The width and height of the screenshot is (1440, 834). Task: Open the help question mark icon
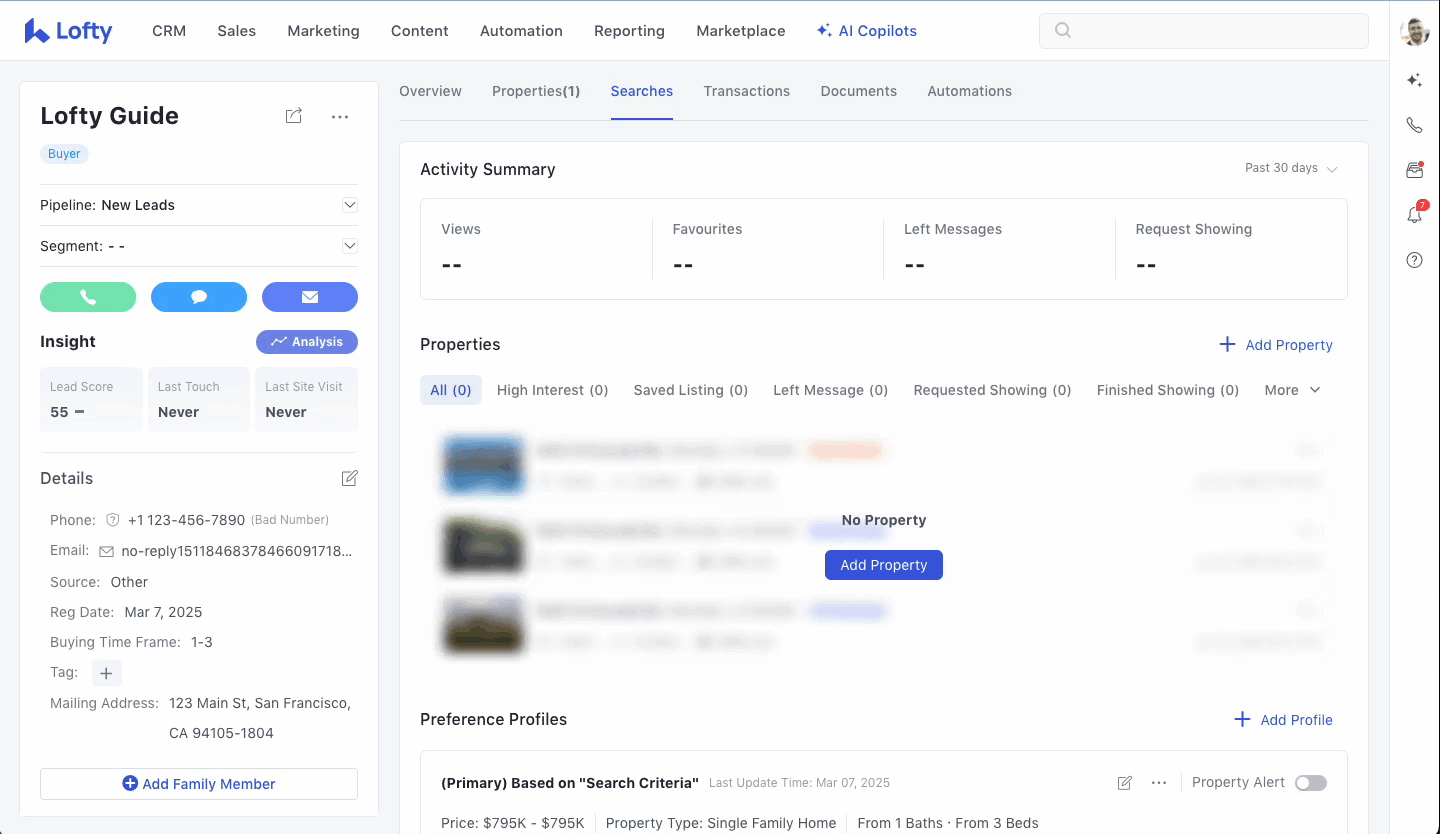(x=1414, y=260)
